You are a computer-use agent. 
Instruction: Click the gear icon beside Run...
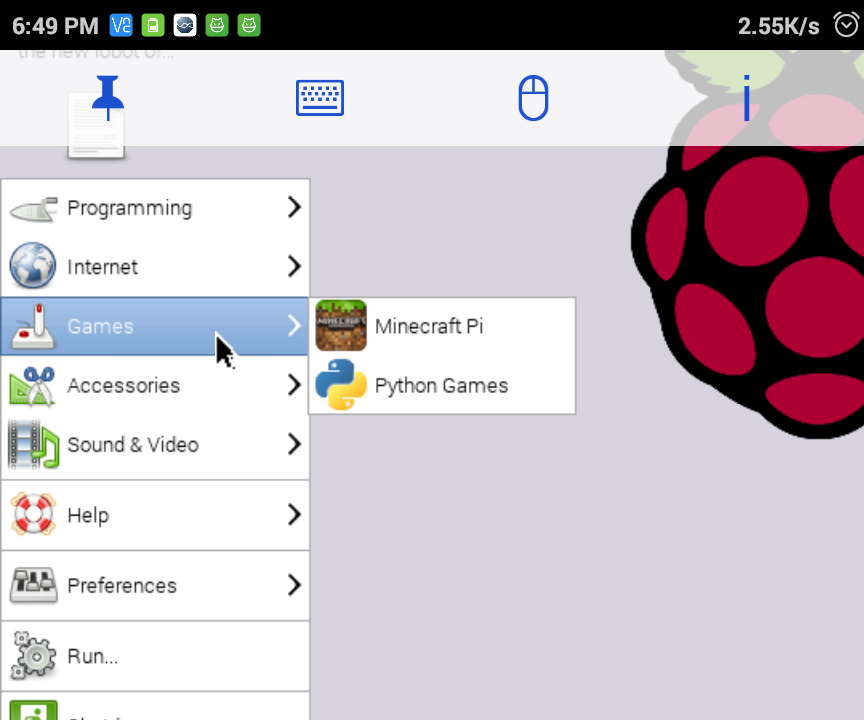coord(33,657)
